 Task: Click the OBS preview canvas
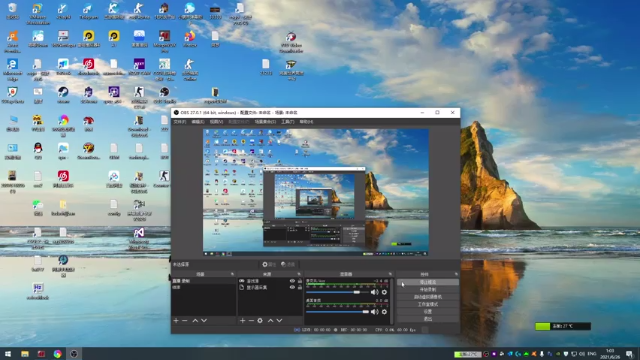tap(316, 192)
